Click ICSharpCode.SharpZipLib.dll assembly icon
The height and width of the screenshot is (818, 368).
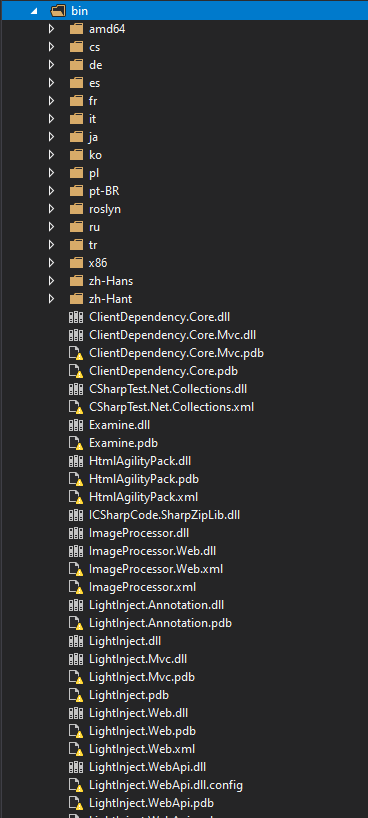coord(76,515)
